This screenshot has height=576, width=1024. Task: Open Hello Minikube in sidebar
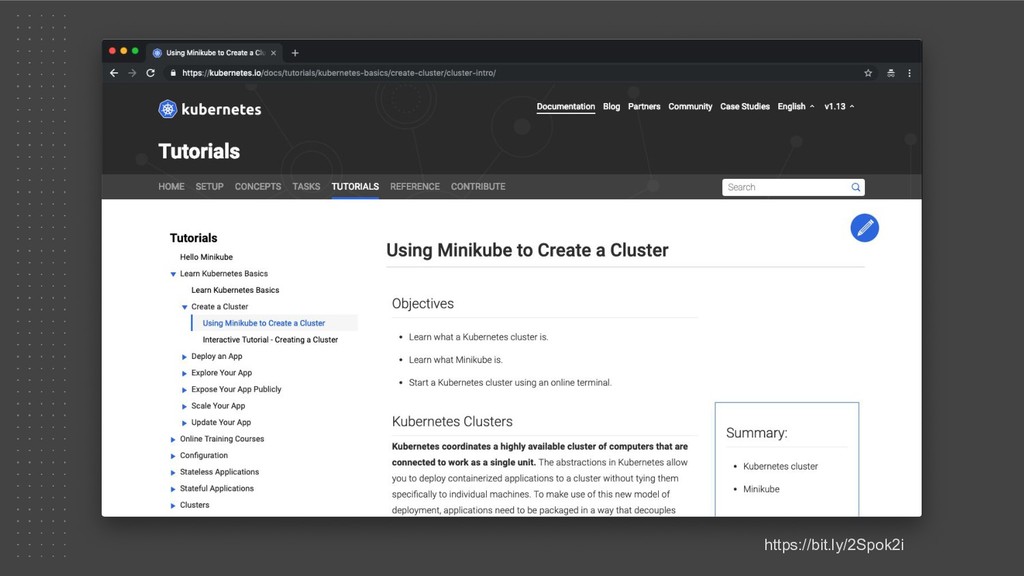[x=206, y=257]
